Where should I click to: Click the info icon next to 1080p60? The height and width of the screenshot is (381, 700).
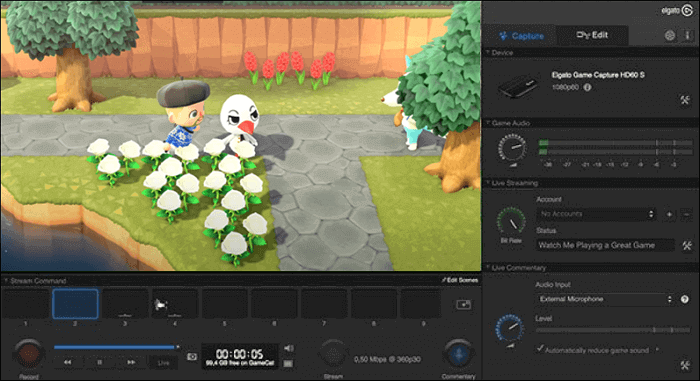588,88
